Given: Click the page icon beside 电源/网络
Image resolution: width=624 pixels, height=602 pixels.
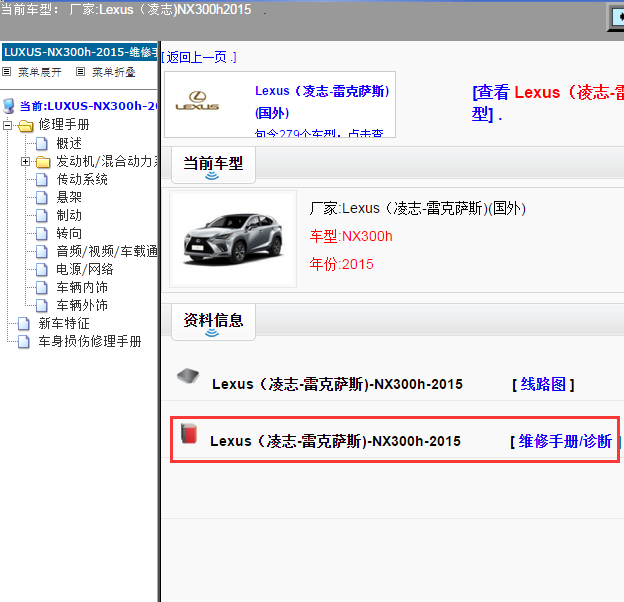Looking at the screenshot, I should [x=42, y=270].
